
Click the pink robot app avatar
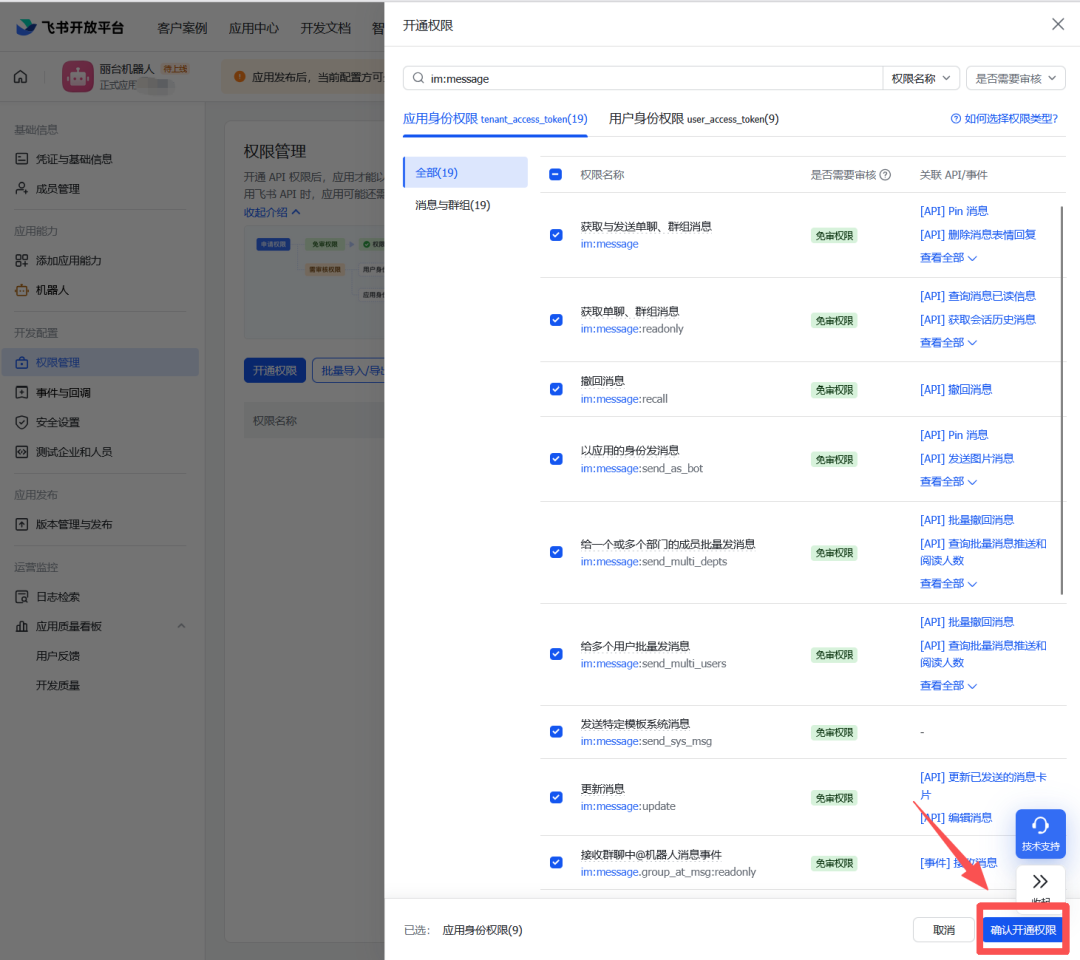pos(78,76)
